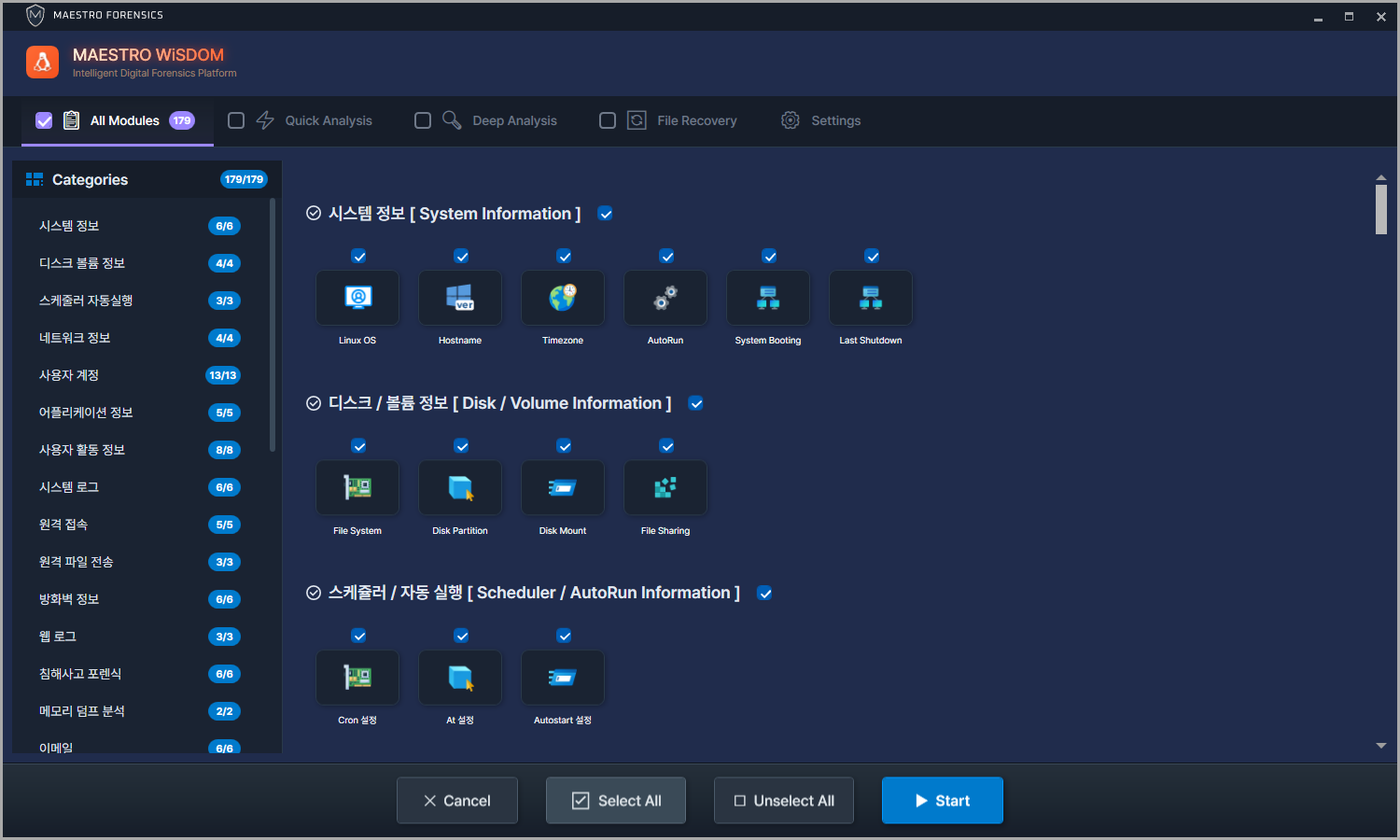Select 사용자 계정 category in sidebar
The width and height of the screenshot is (1400, 840).
click(x=69, y=375)
